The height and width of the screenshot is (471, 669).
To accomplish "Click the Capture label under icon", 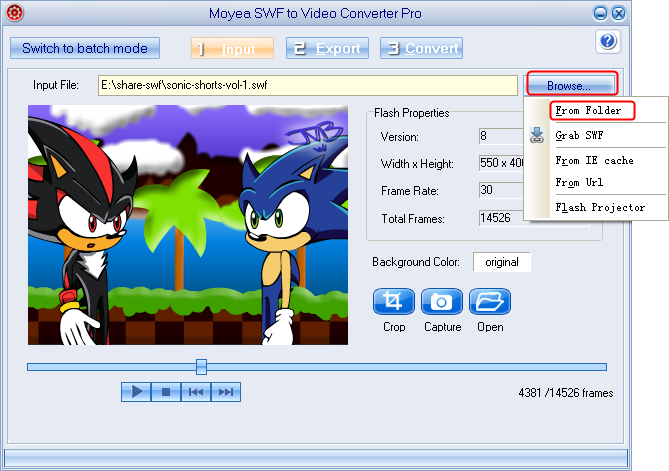I will [x=442, y=327].
